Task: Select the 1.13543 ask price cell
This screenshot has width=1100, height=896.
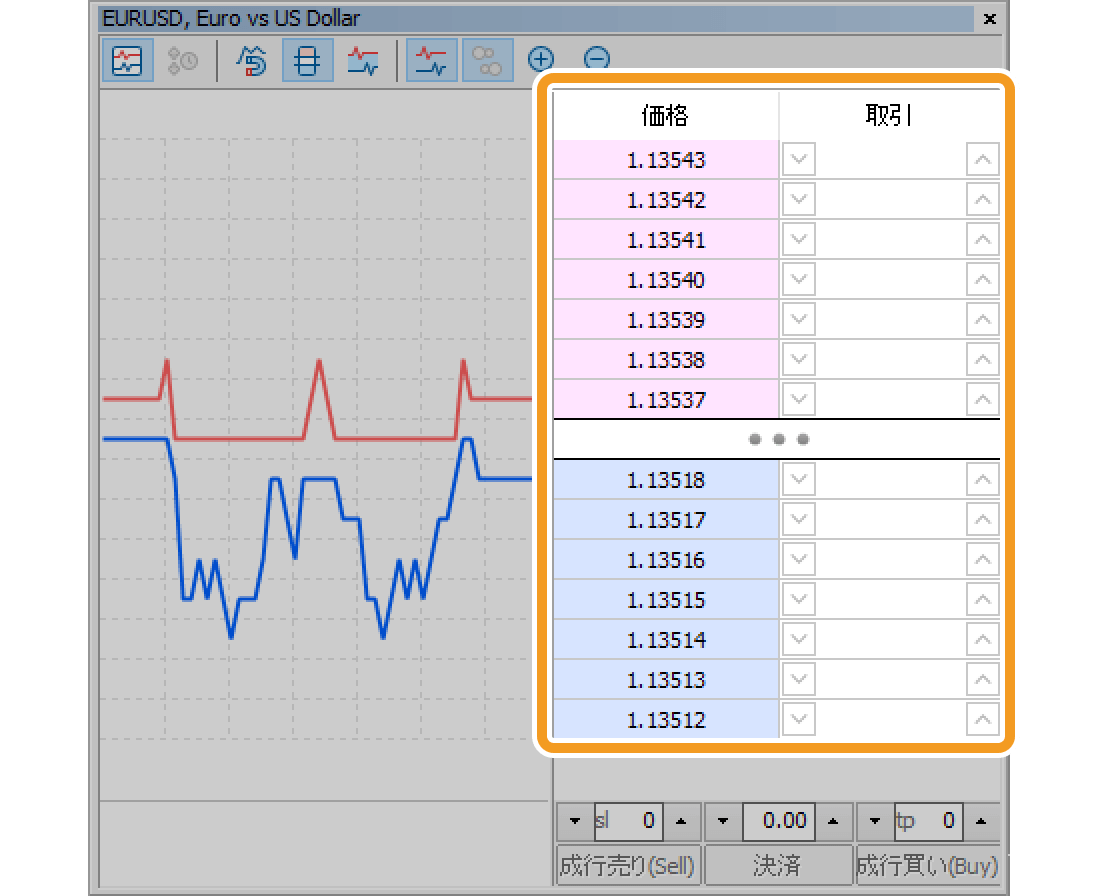Action: pyautogui.click(x=666, y=160)
